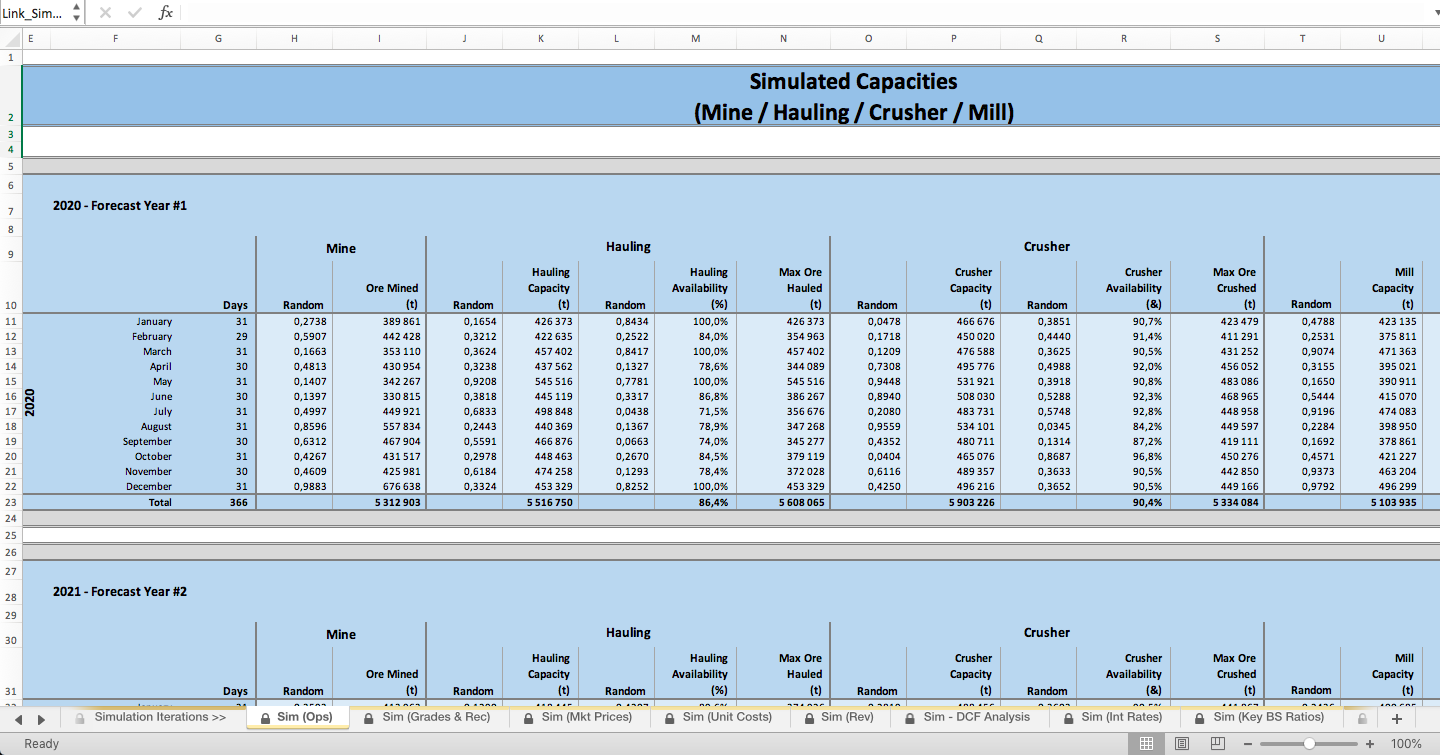Expand the formula bar with right arrow
This screenshot has height=755, width=1440.
pyautogui.click(x=1436, y=12)
